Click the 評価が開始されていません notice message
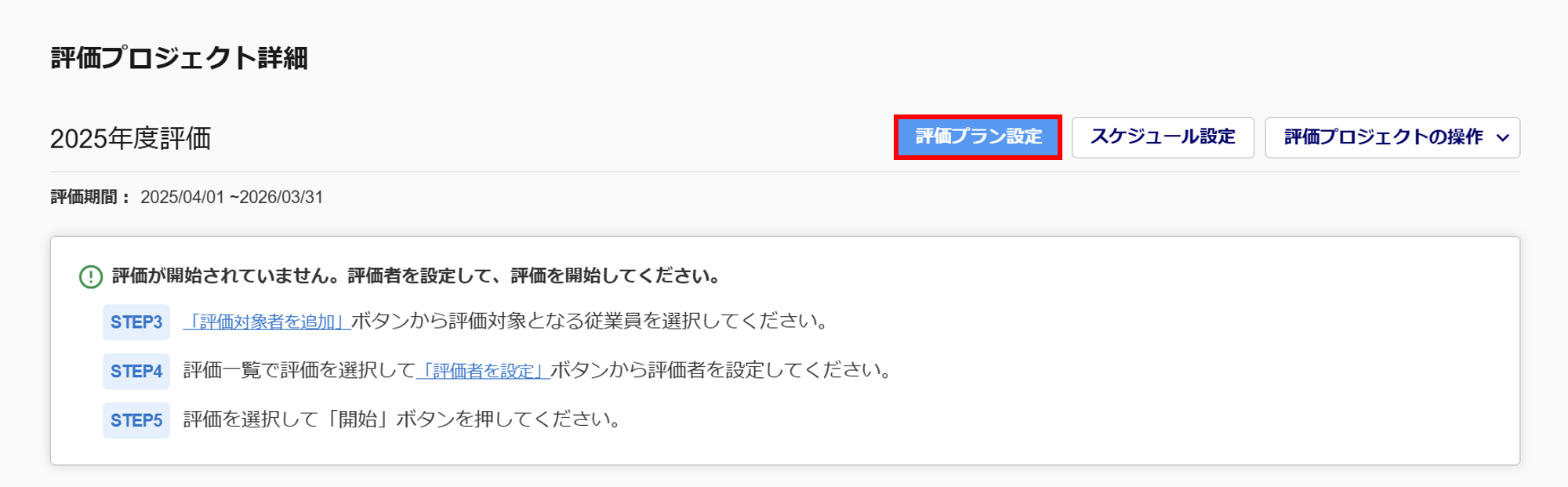1568x487 pixels. tap(416, 276)
